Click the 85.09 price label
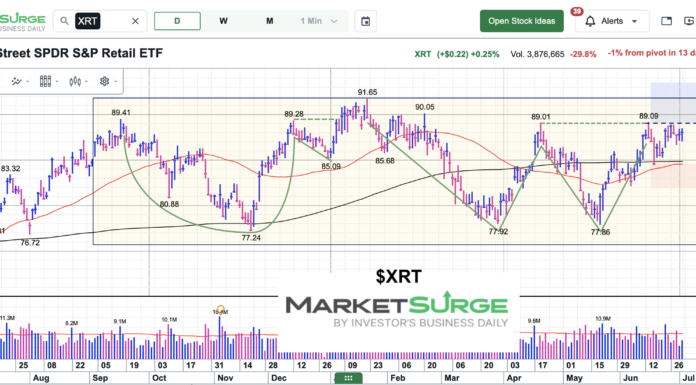This screenshot has width=696, height=385. (x=331, y=167)
